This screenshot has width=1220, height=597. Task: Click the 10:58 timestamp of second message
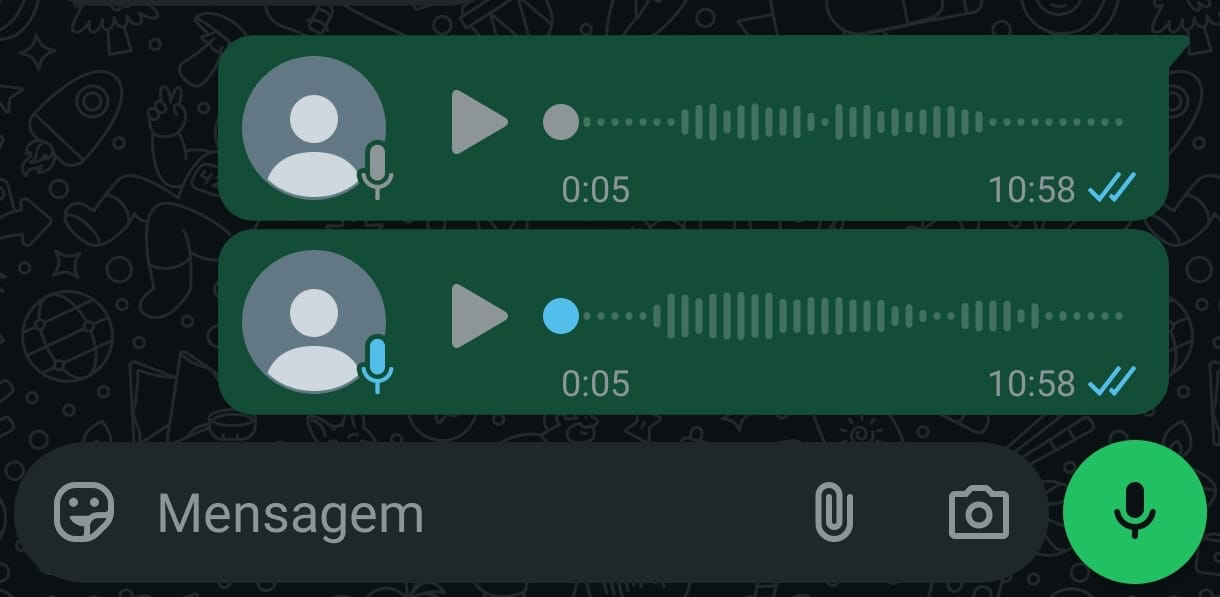pos(1031,383)
